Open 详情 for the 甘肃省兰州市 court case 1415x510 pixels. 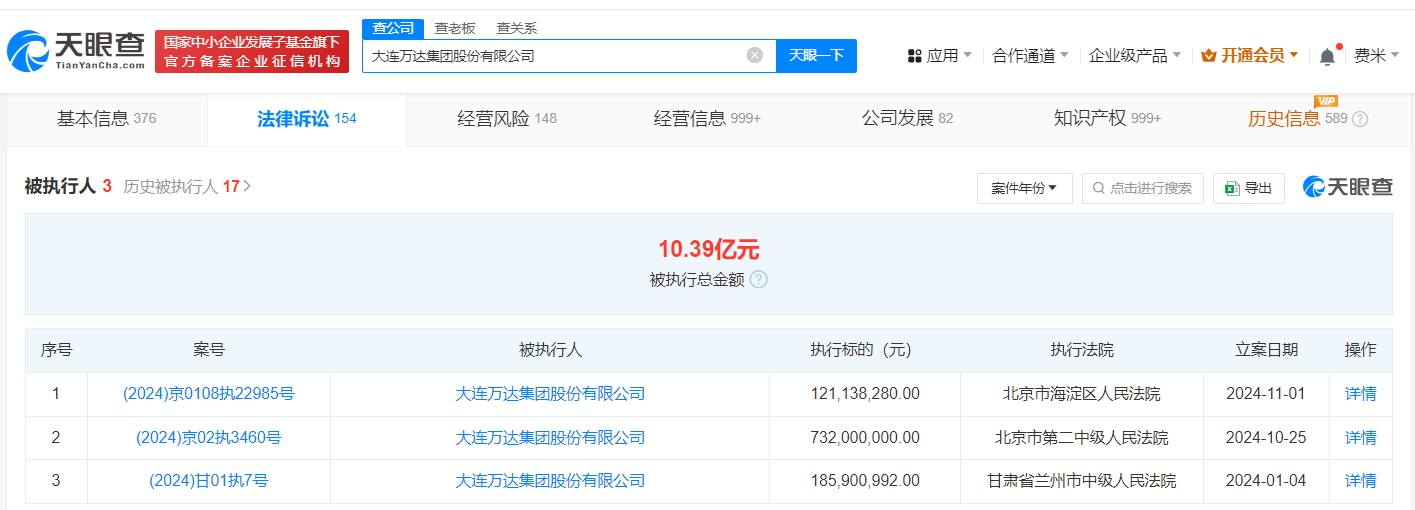pyautogui.click(x=1360, y=481)
